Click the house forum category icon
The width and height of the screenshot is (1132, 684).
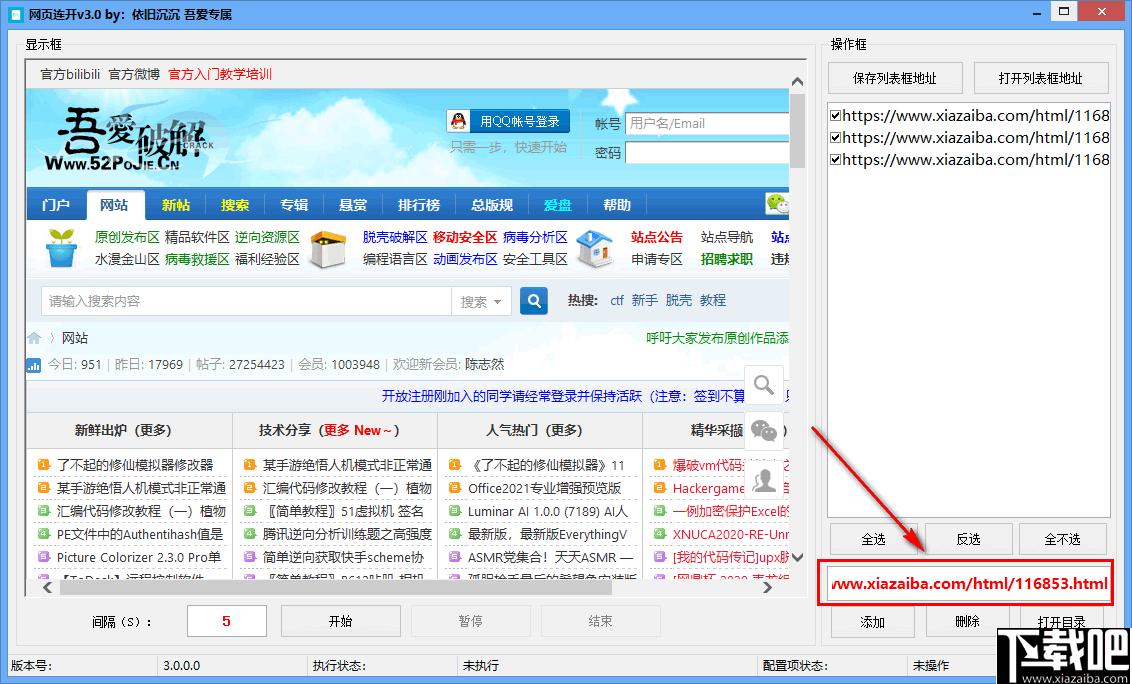[596, 248]
